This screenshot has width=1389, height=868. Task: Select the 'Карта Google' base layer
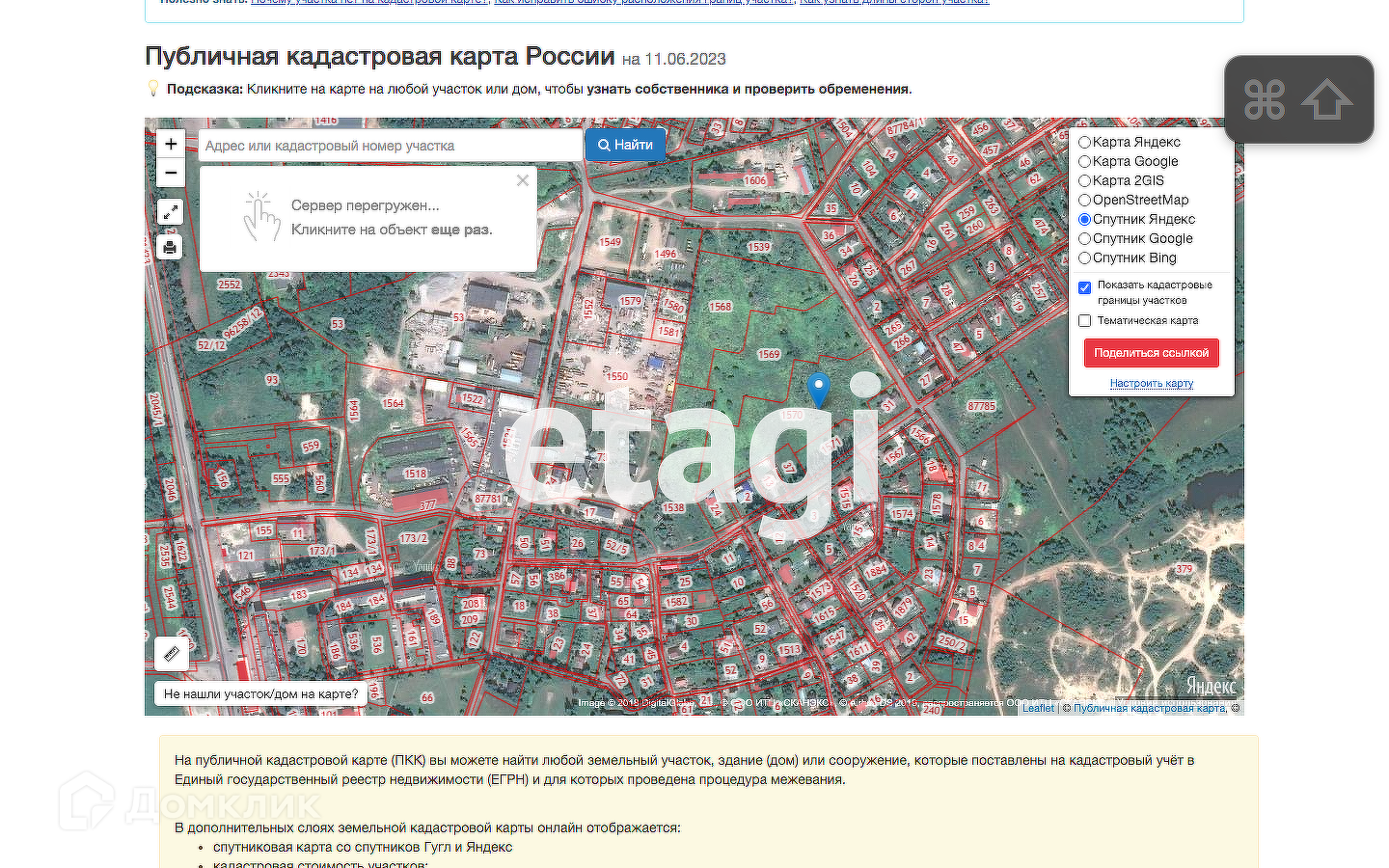(1085, 162)
